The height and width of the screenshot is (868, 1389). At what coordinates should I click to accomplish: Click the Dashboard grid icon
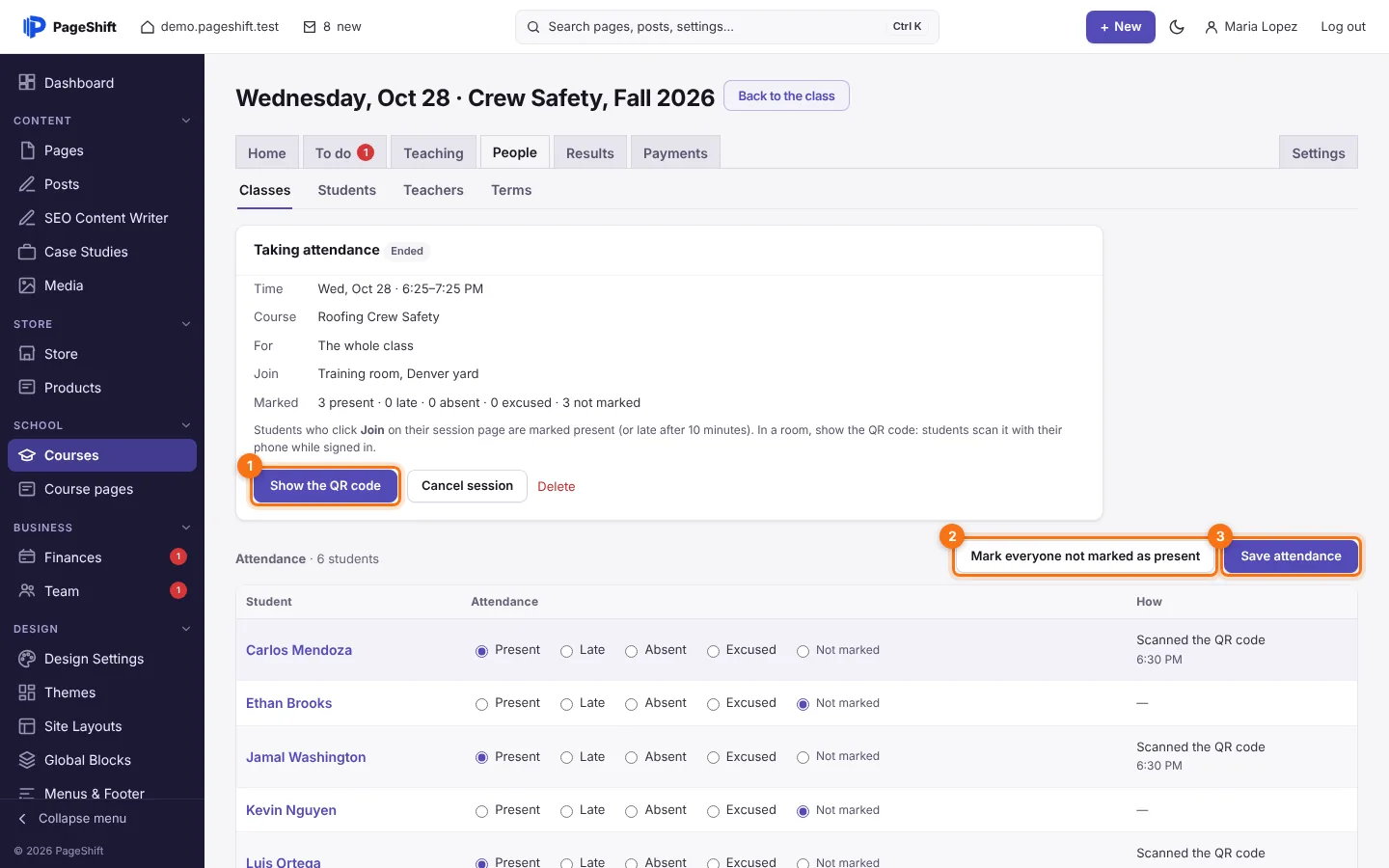point(27,83)
